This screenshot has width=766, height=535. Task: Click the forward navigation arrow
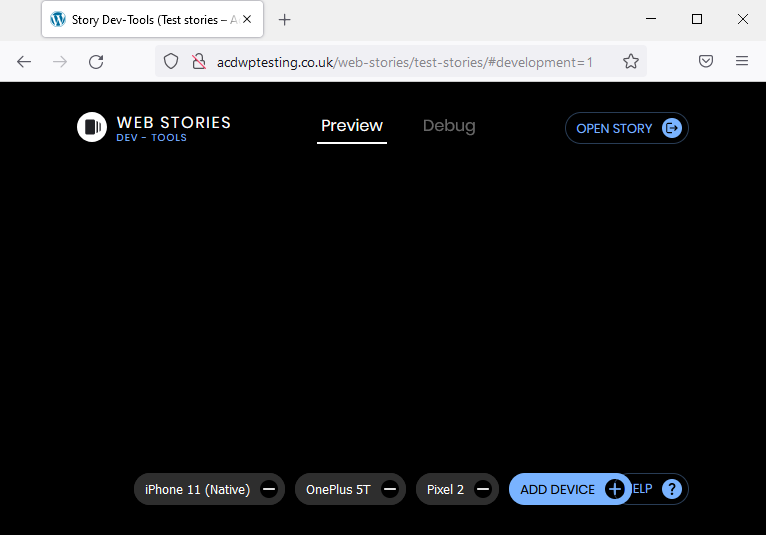(60, 62)
